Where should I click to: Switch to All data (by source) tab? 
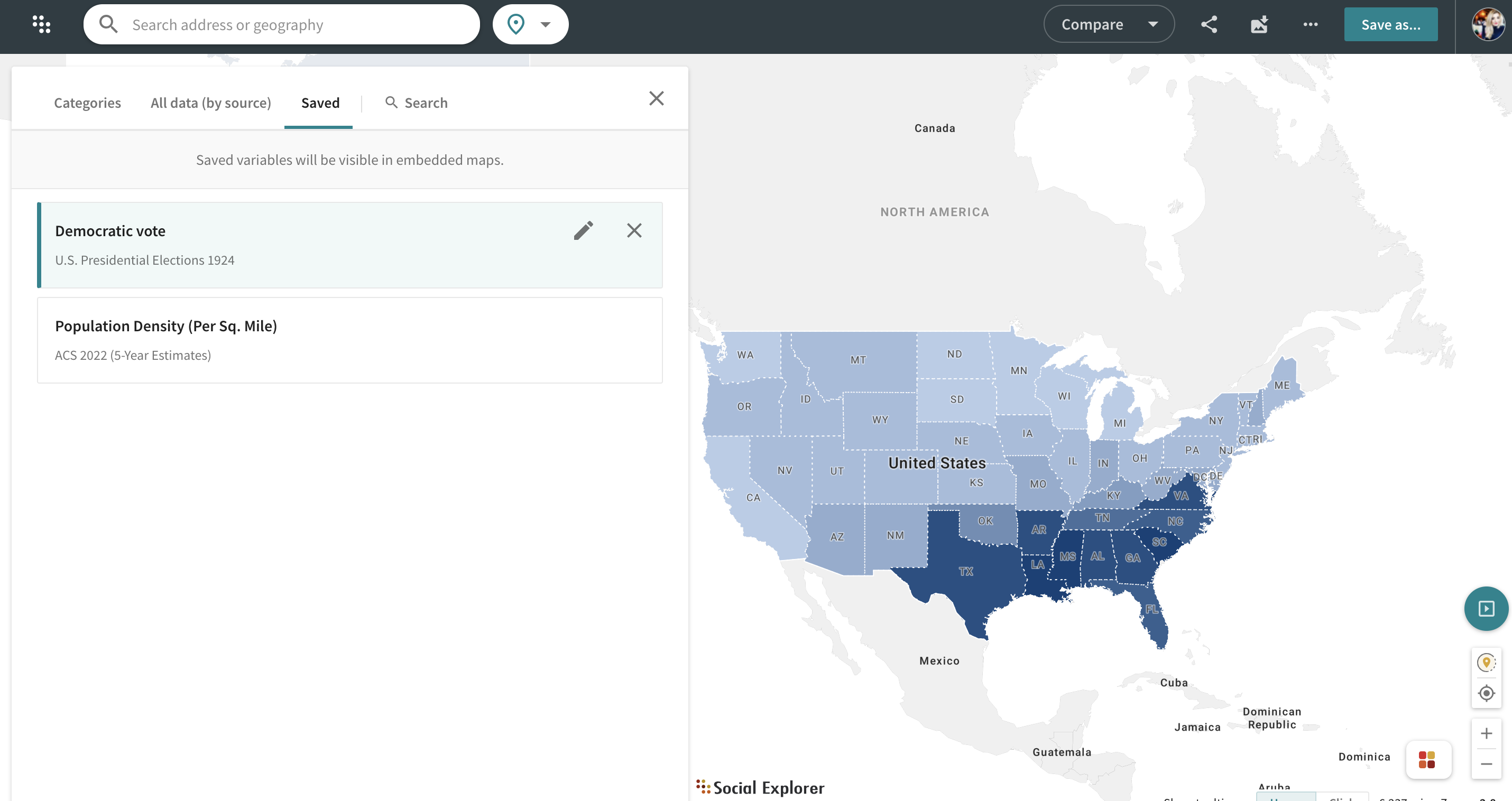click(211, 103)
